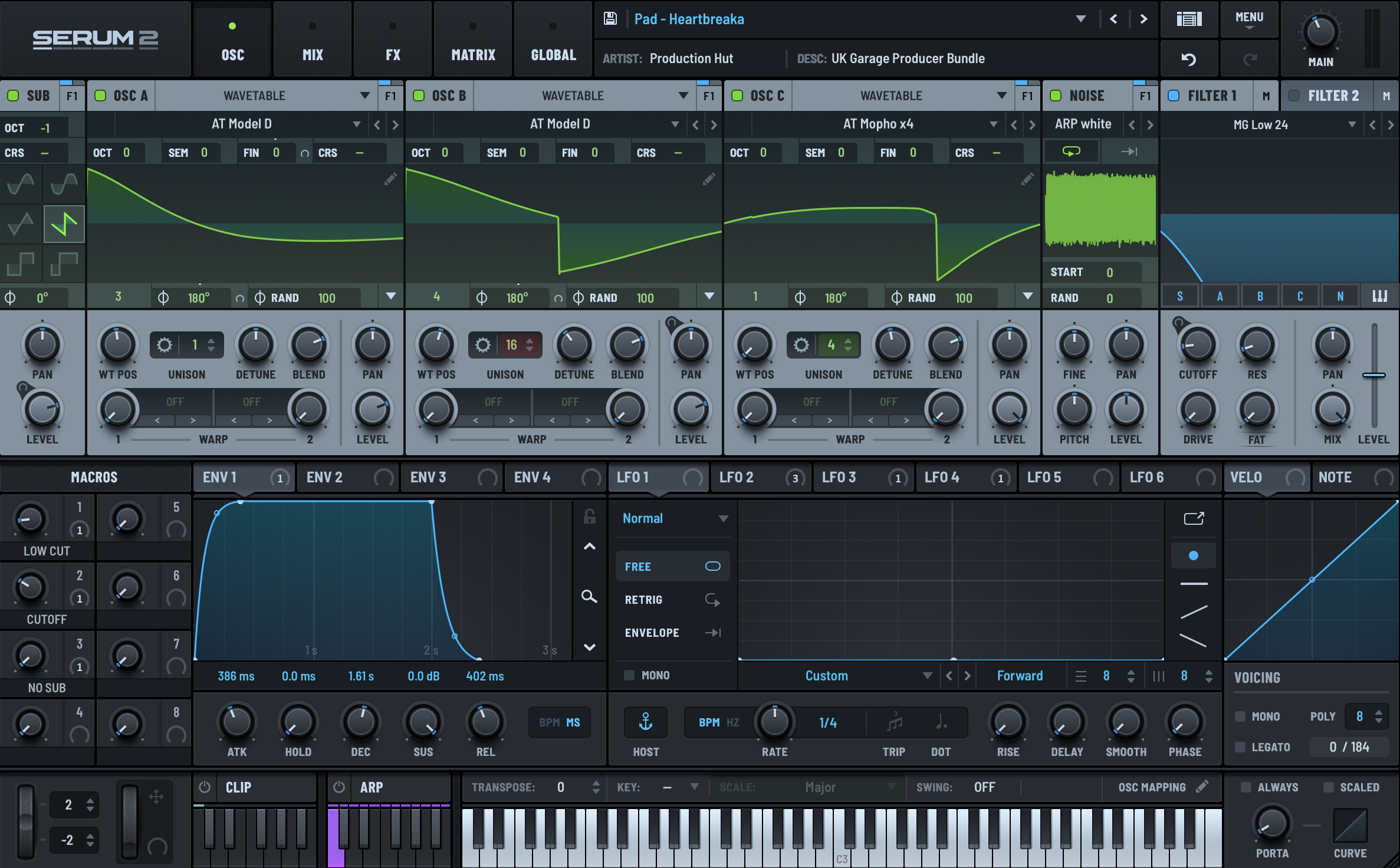Click the undo arrow icon
This screenshot has width=1400, height=868.
(x=1189, y=59)
